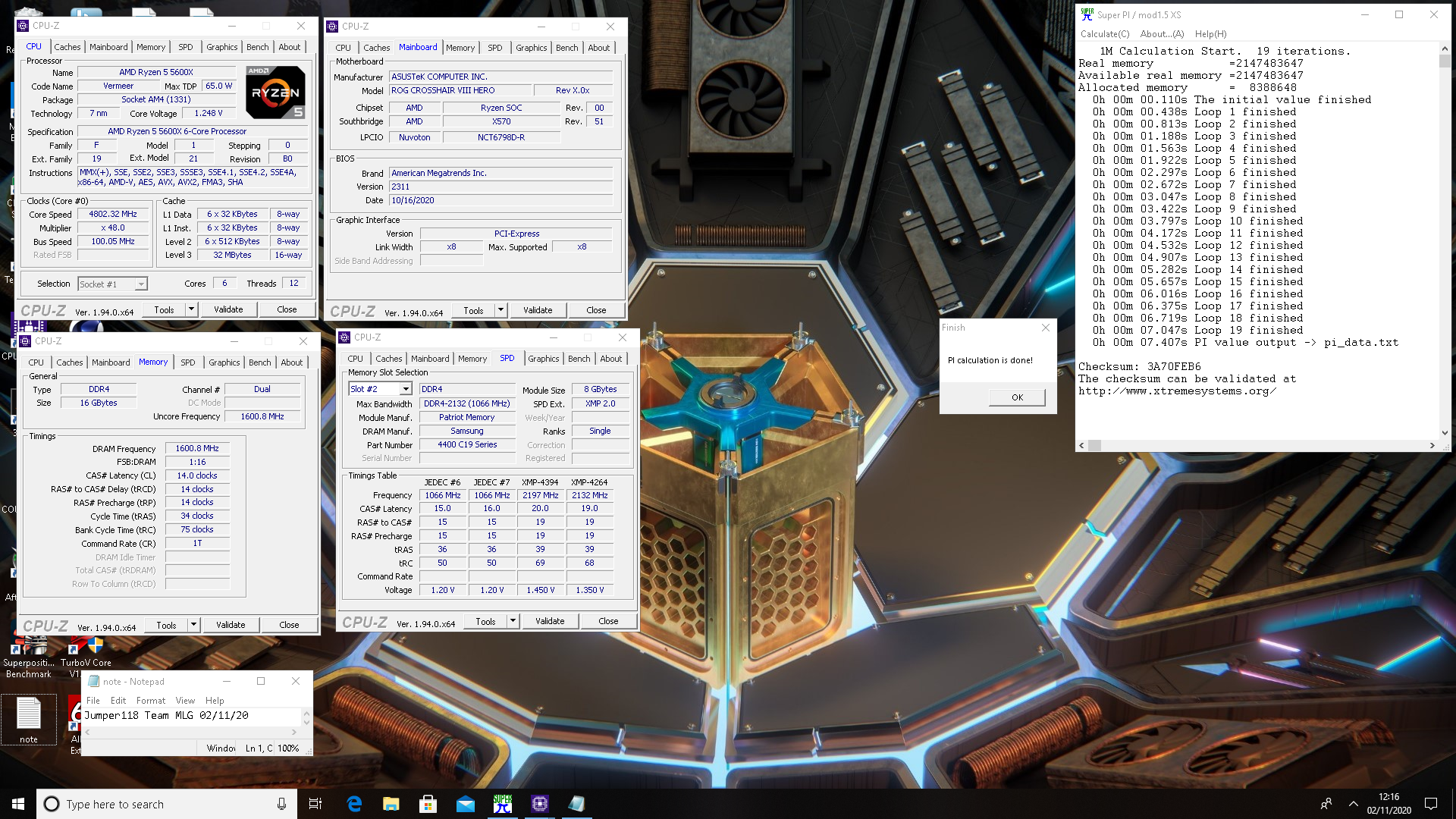Open the About tab in the Memory window
The width and height of the screenshot is (1456, 819).
[291, 362]
